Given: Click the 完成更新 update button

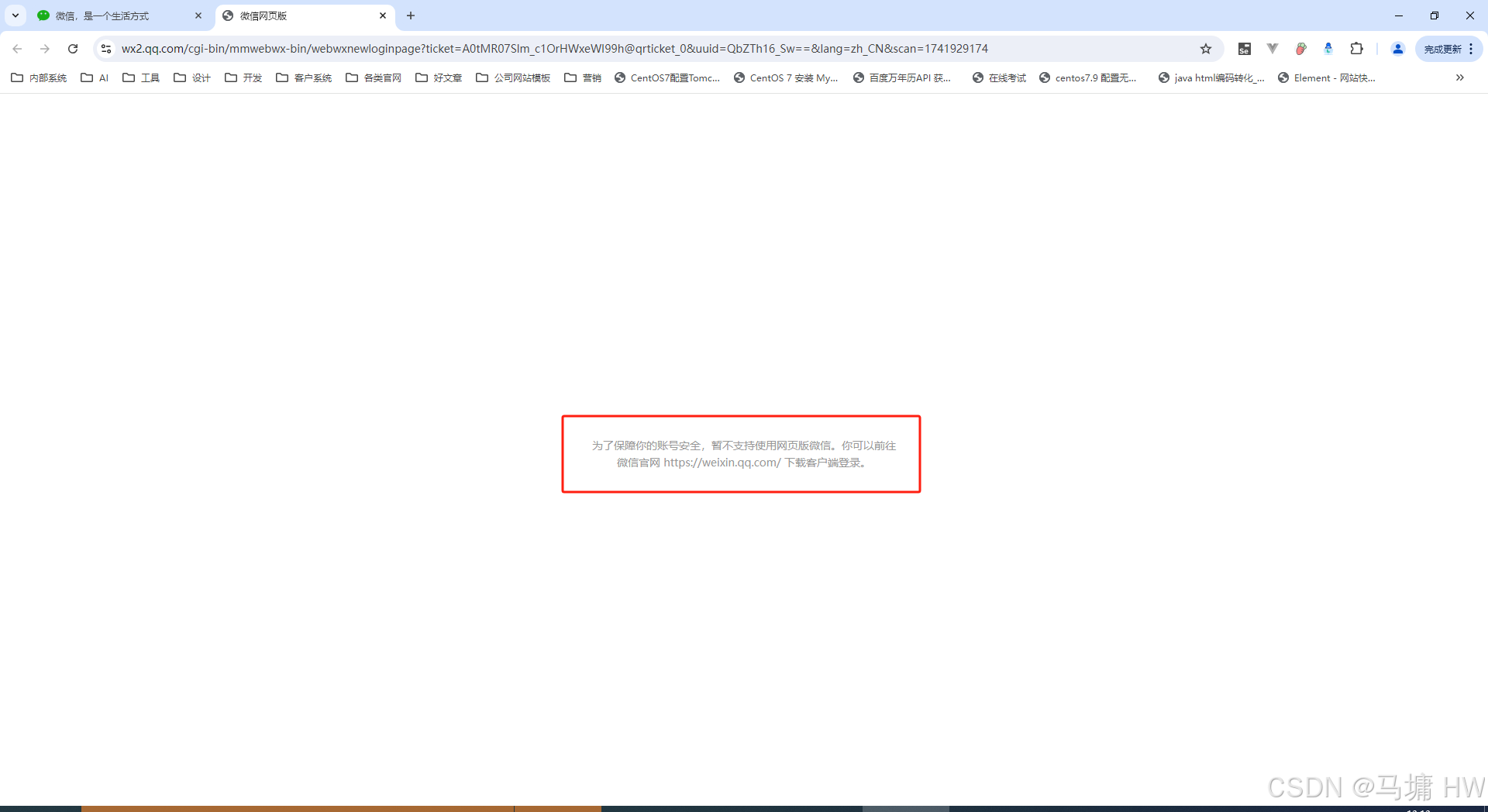Looking at the screenshot, I should [1443, 48].
